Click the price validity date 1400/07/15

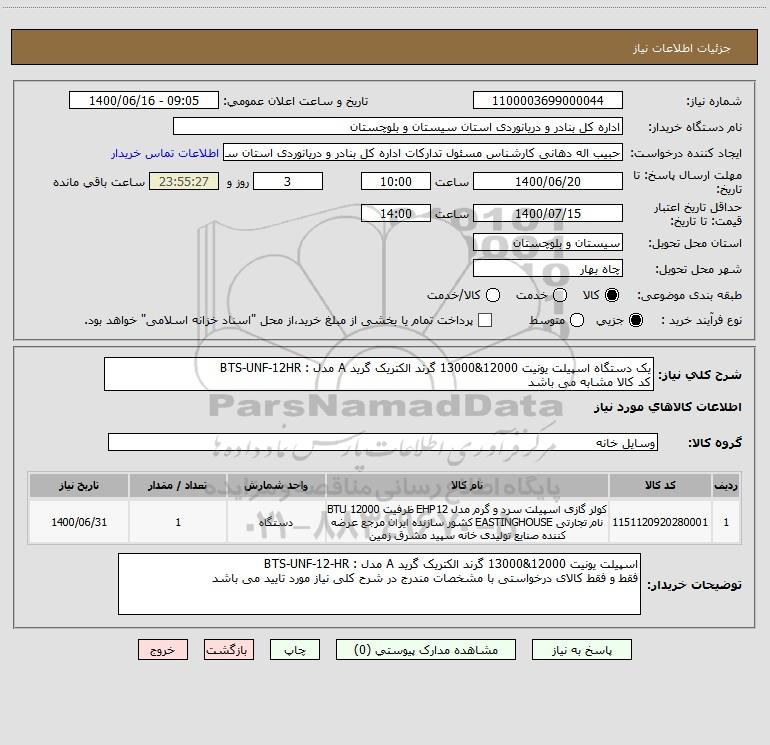[x=548, y=213]
